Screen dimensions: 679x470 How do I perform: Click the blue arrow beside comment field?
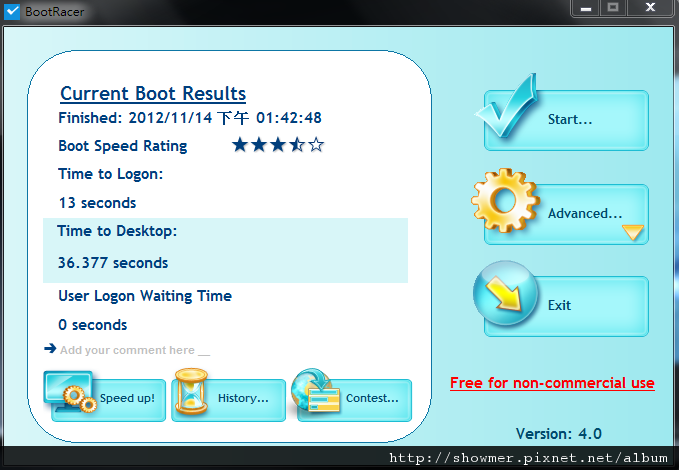pyautogui.click(x=50, y=348)
